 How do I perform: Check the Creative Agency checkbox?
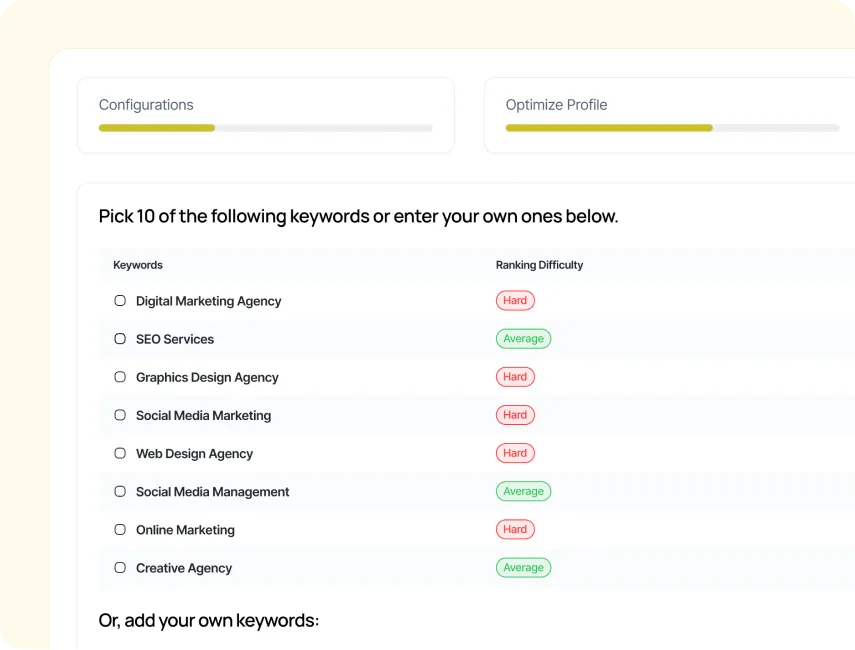(x=120, y=568)
